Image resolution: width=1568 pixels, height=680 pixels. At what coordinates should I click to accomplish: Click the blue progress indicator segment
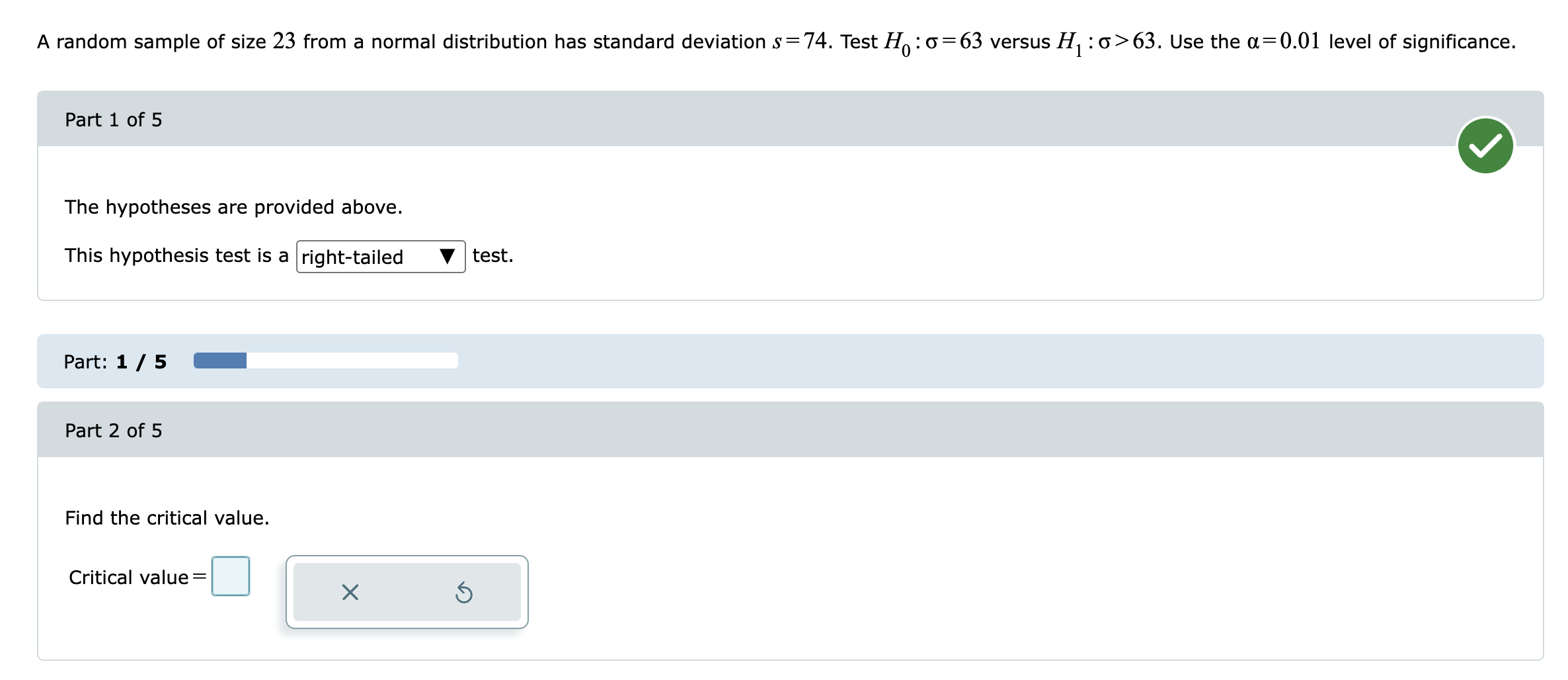[219, 360]
